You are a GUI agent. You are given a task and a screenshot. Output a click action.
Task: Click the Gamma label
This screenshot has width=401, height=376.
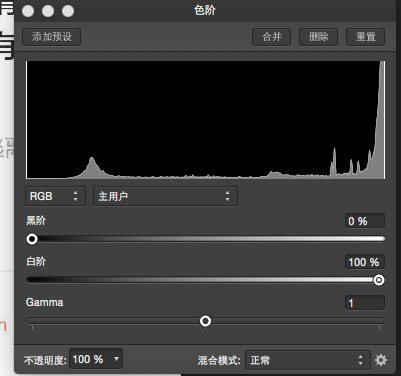44,302
